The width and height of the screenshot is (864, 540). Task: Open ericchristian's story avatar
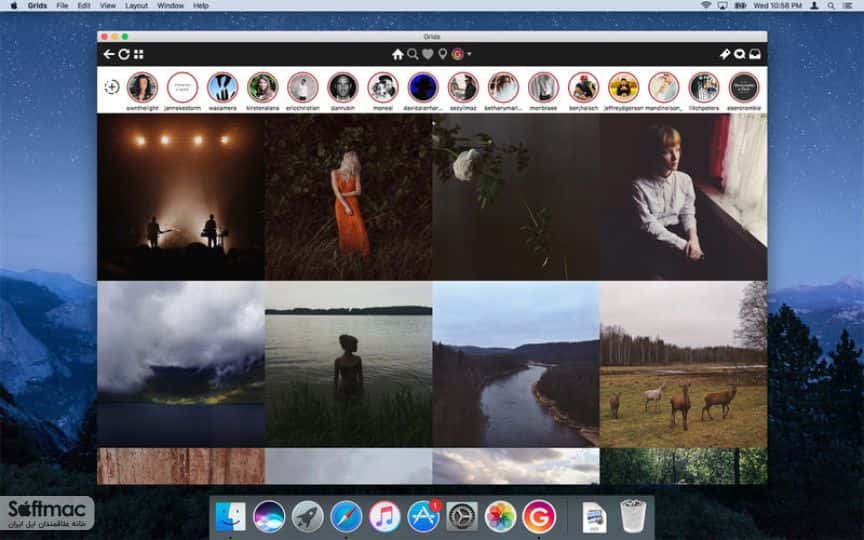[x=303, y=87]
